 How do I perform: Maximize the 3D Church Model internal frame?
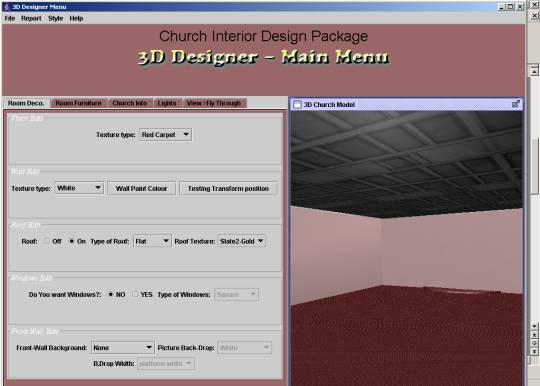coord(516,104)
